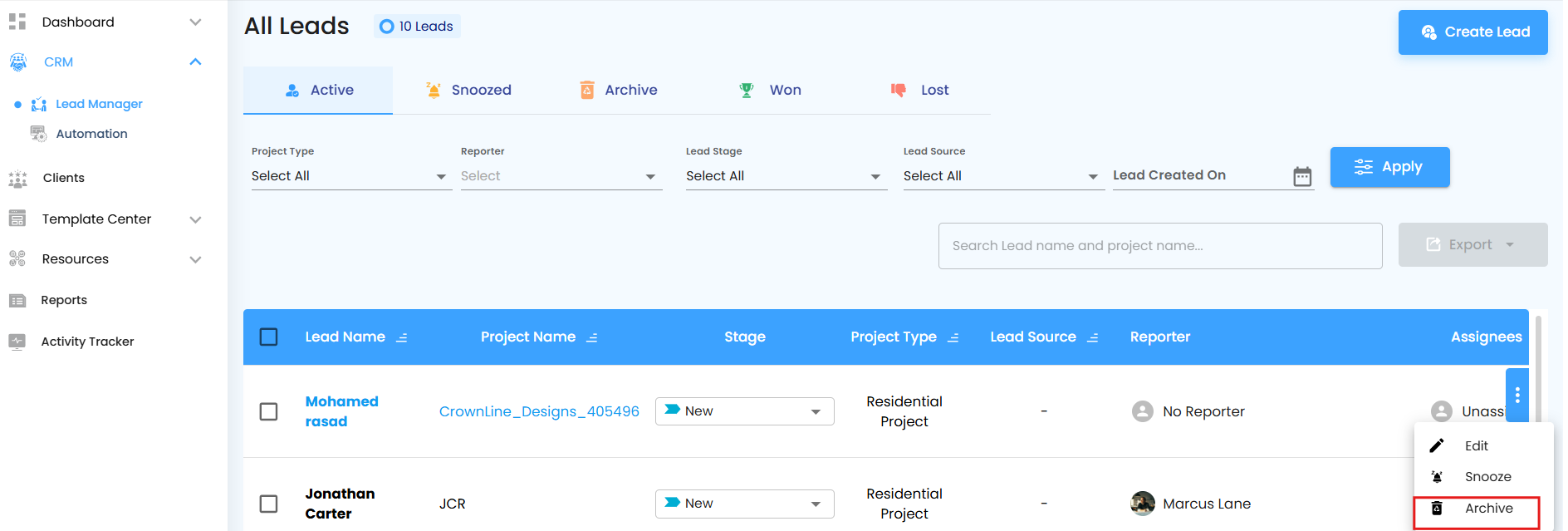Click the lead search input field
This screenshot has width=1568, height=531.
click(x=1159, y=246)
